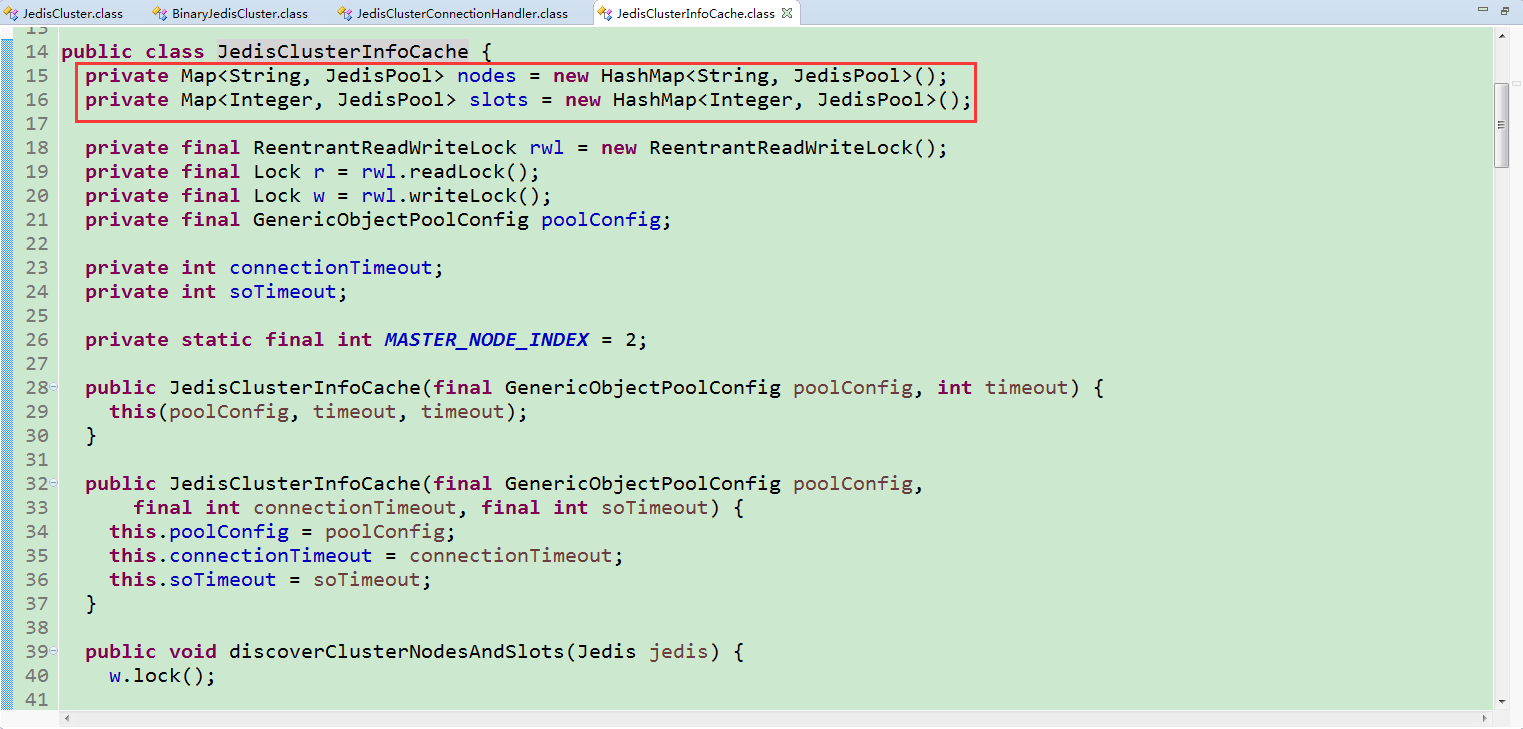Click 'Map<Integer, JedisPool>' type on line 16
1523x729 pixels.
click(x=319, y=100)
